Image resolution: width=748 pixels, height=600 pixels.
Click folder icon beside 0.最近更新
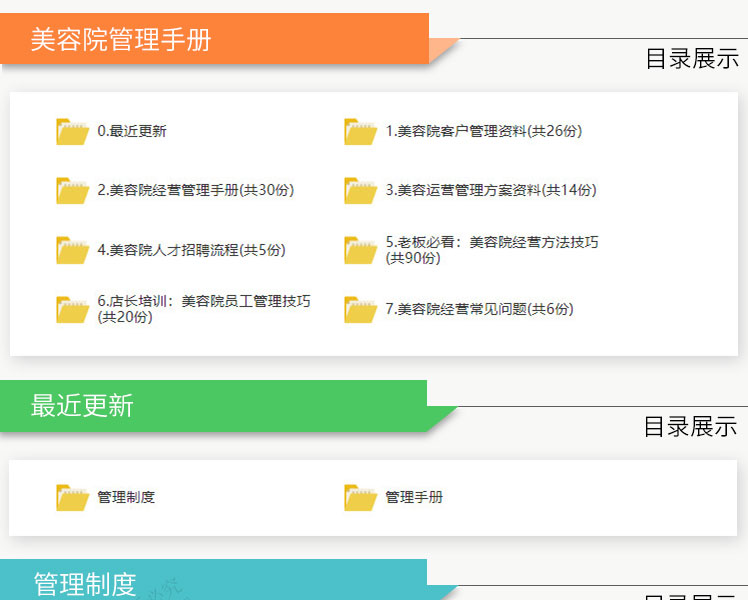[72, 132]
